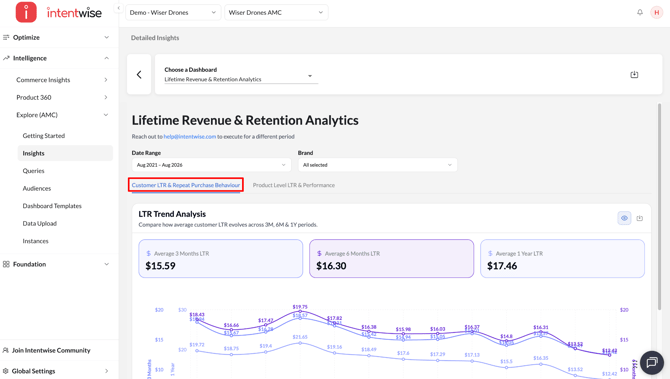The image size is (670, 379).
Task: Switch to Product Level LTR & Performance tab
Action: coord(294,185)
